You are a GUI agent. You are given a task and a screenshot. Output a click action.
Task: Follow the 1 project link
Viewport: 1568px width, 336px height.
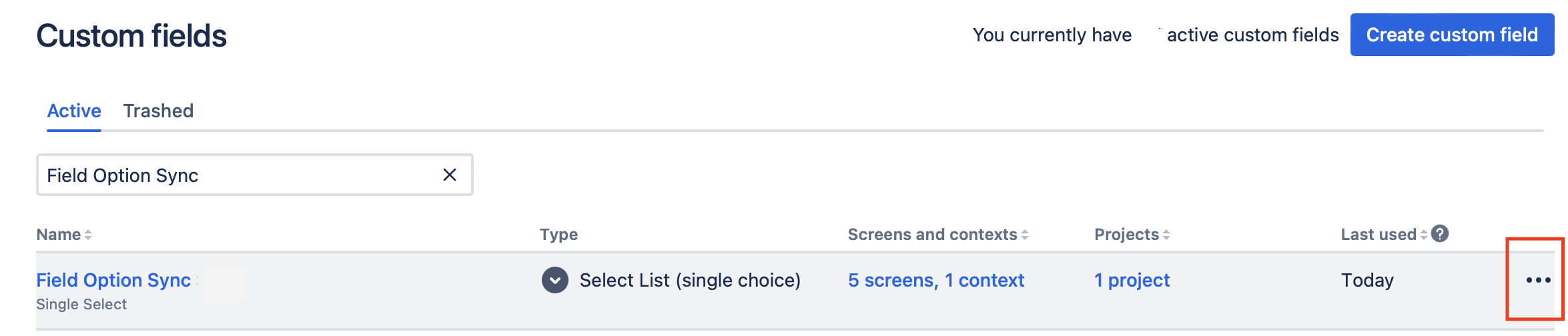tap(1132, 280)
